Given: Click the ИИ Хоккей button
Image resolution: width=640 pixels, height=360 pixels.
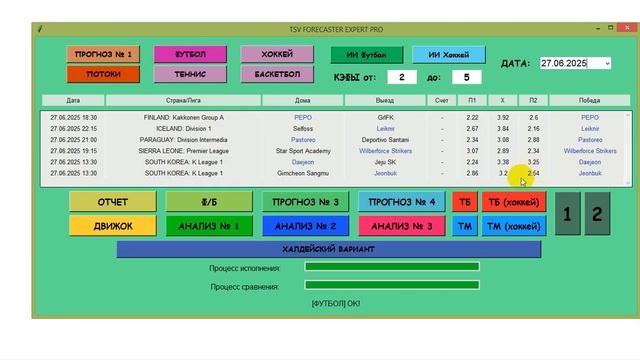Looking at the screenshot, I should point(449,55).
